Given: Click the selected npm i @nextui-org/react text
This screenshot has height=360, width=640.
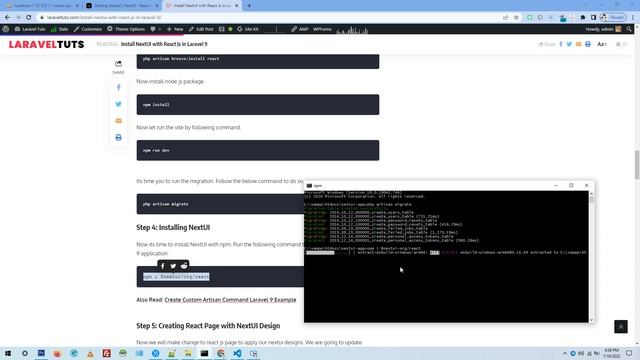Looking at the screenshot, I should pos(176,276).
